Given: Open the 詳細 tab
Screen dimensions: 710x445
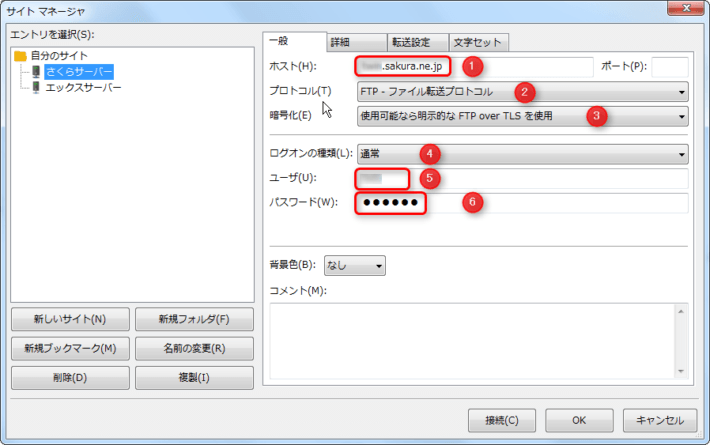Looking at the screenshot, I should click(x=357, y=43).
